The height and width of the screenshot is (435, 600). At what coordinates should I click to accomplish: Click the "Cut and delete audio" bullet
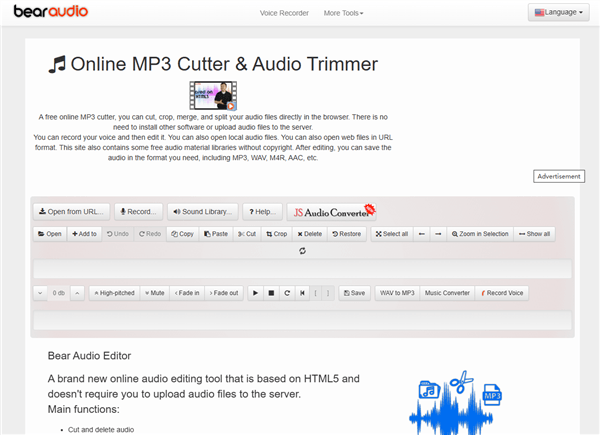[101, 430]
